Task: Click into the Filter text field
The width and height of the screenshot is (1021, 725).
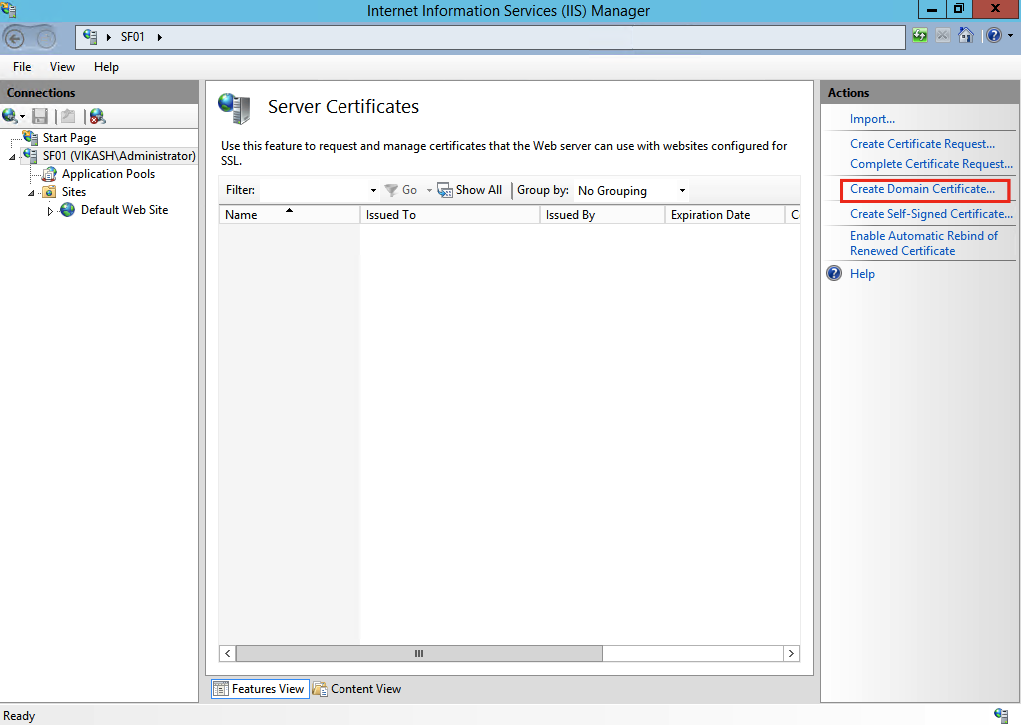Action: [x=314, y=190]
